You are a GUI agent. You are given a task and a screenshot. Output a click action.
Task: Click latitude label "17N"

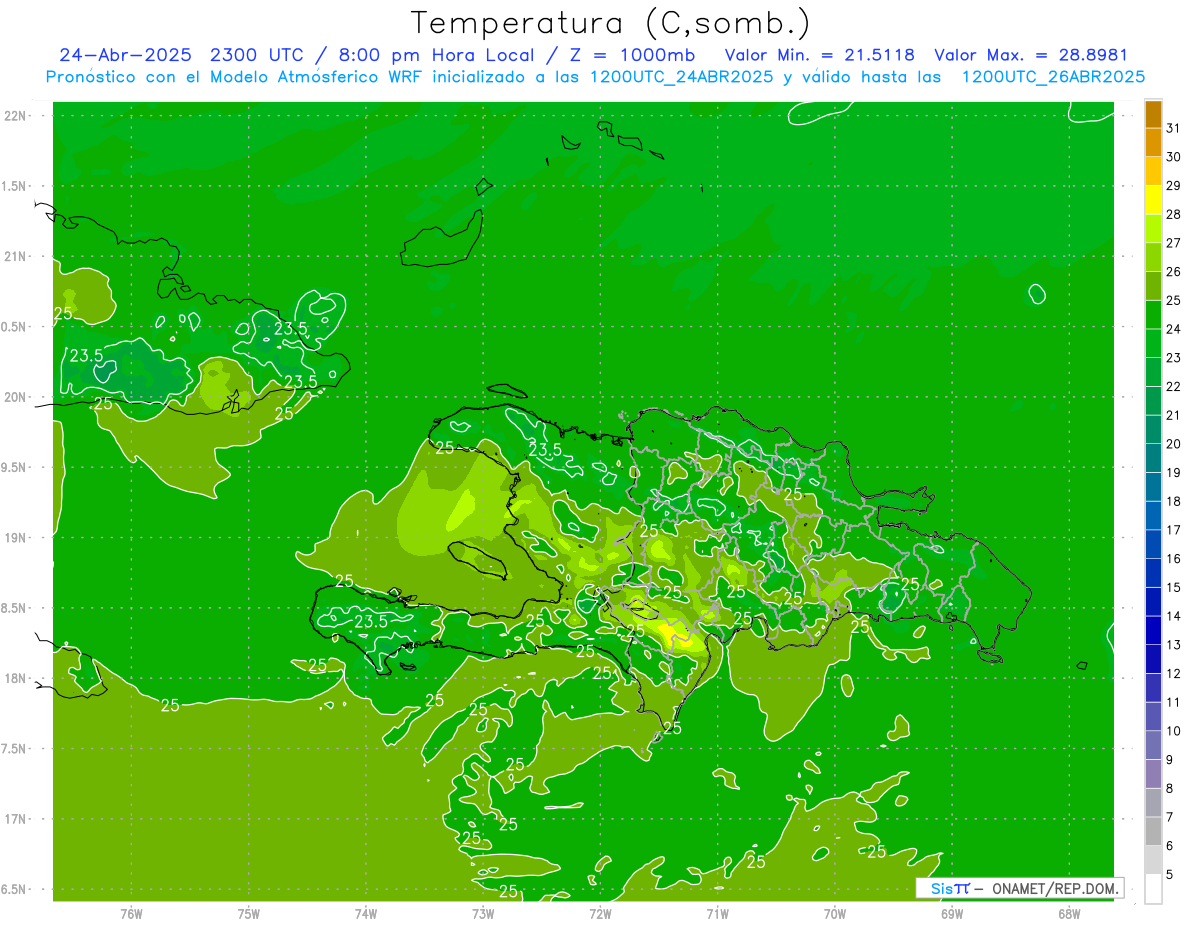[17, 820]
